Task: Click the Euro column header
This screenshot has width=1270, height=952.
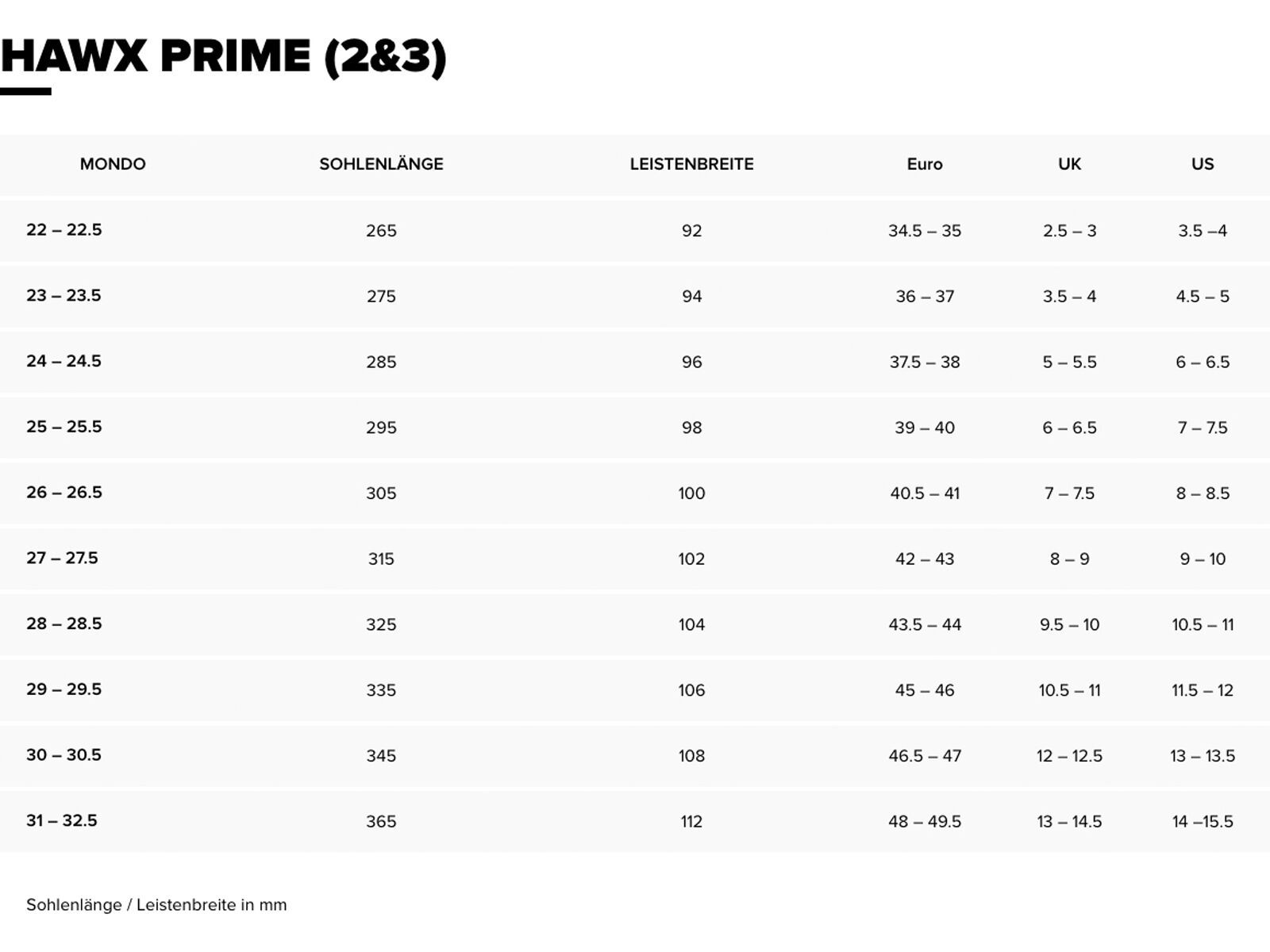Action: tap(925, 164)
